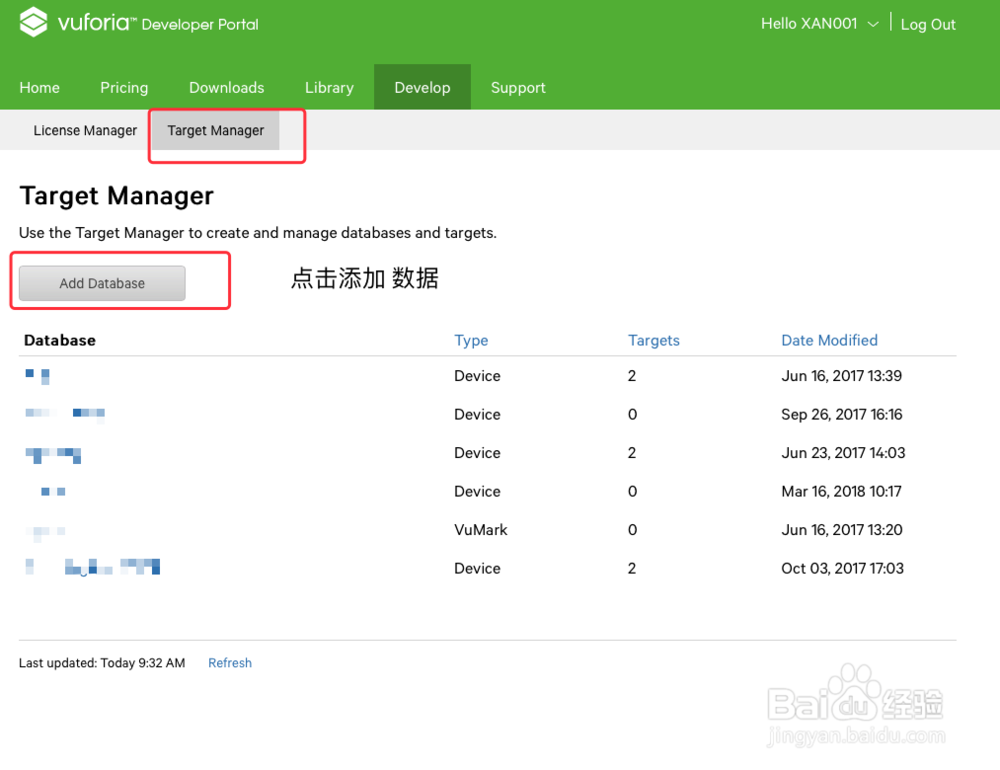
Task: Select the Develop menu tab
Action: tap(422, 87)
